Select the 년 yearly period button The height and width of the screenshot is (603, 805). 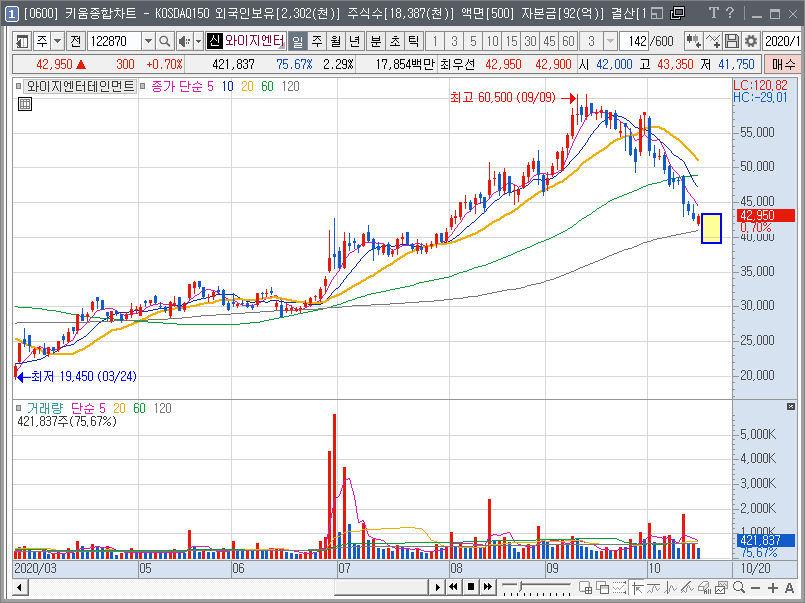click(x=355, y=41)
